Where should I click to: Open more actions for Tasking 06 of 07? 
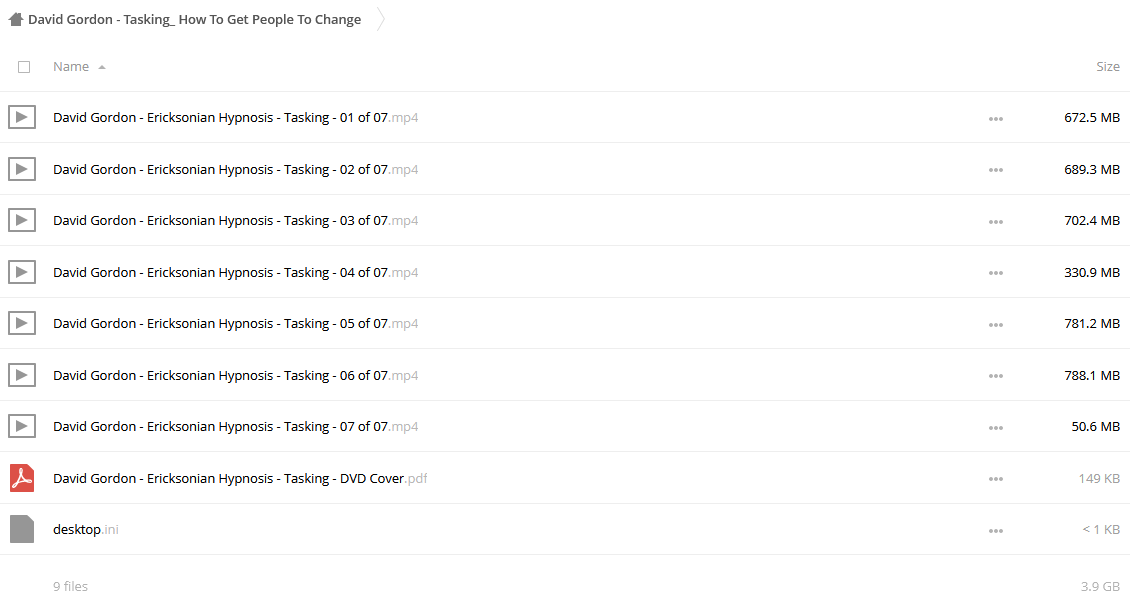point(996,376)
